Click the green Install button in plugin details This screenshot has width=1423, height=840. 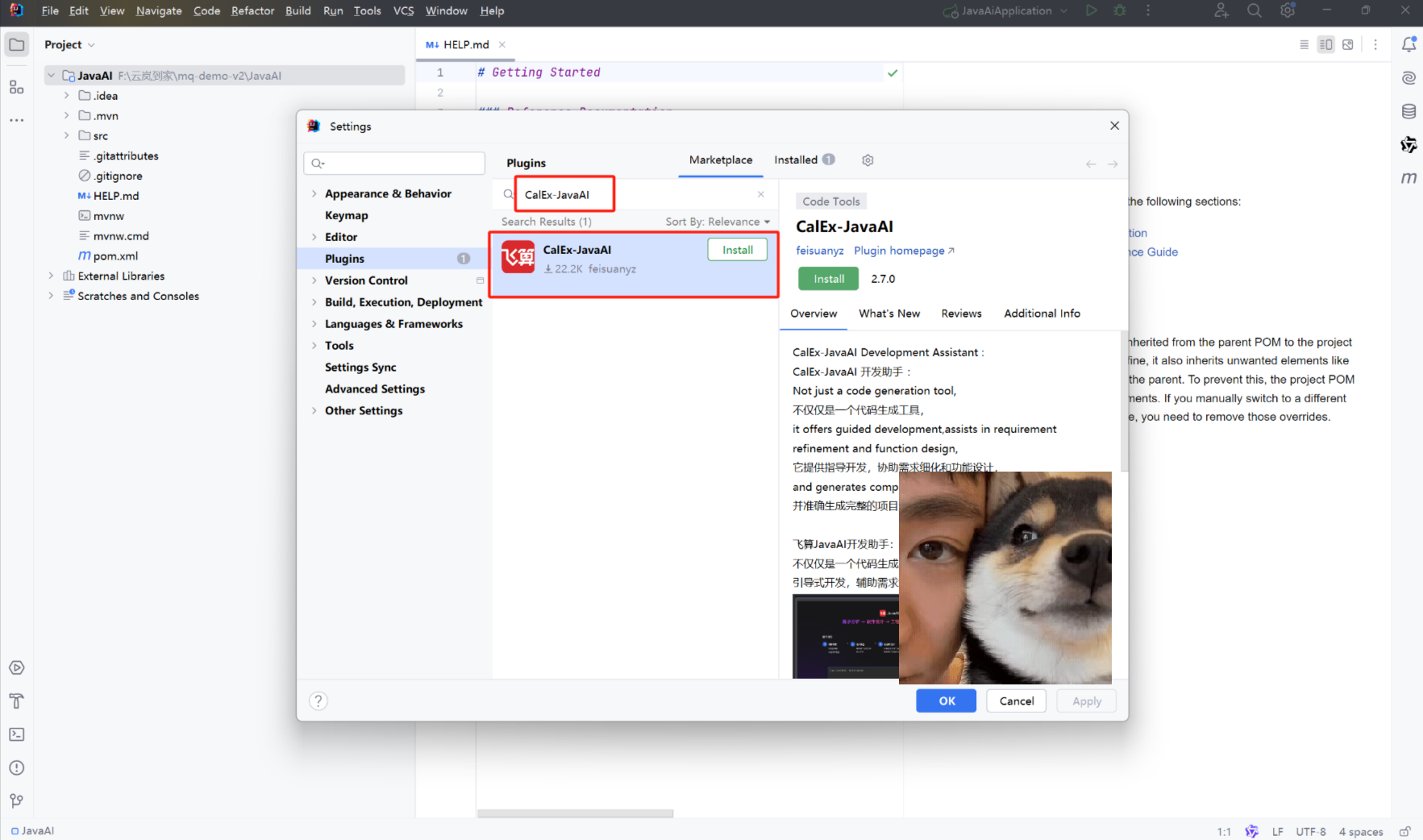click(829, 279)
